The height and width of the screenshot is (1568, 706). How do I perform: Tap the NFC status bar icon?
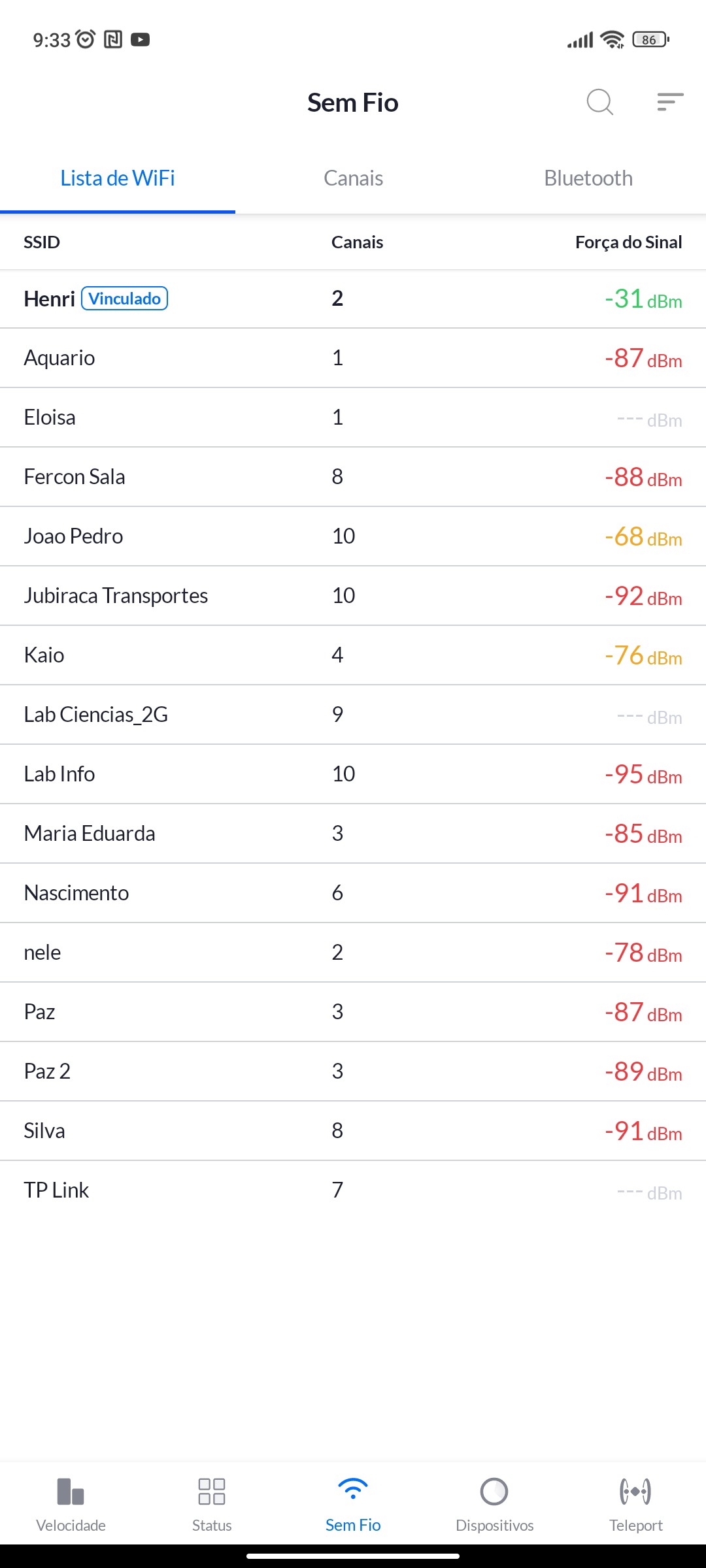[x=113, y=40]
